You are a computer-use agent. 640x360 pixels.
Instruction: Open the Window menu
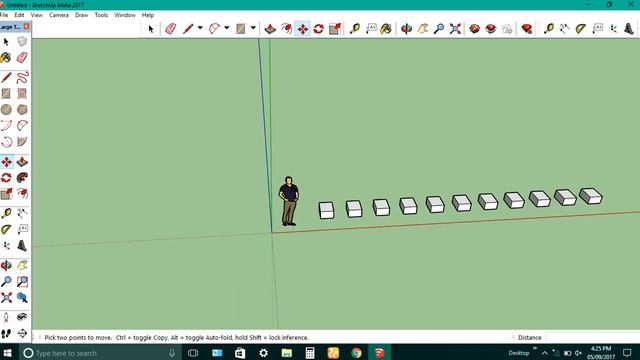coord(124,15)
